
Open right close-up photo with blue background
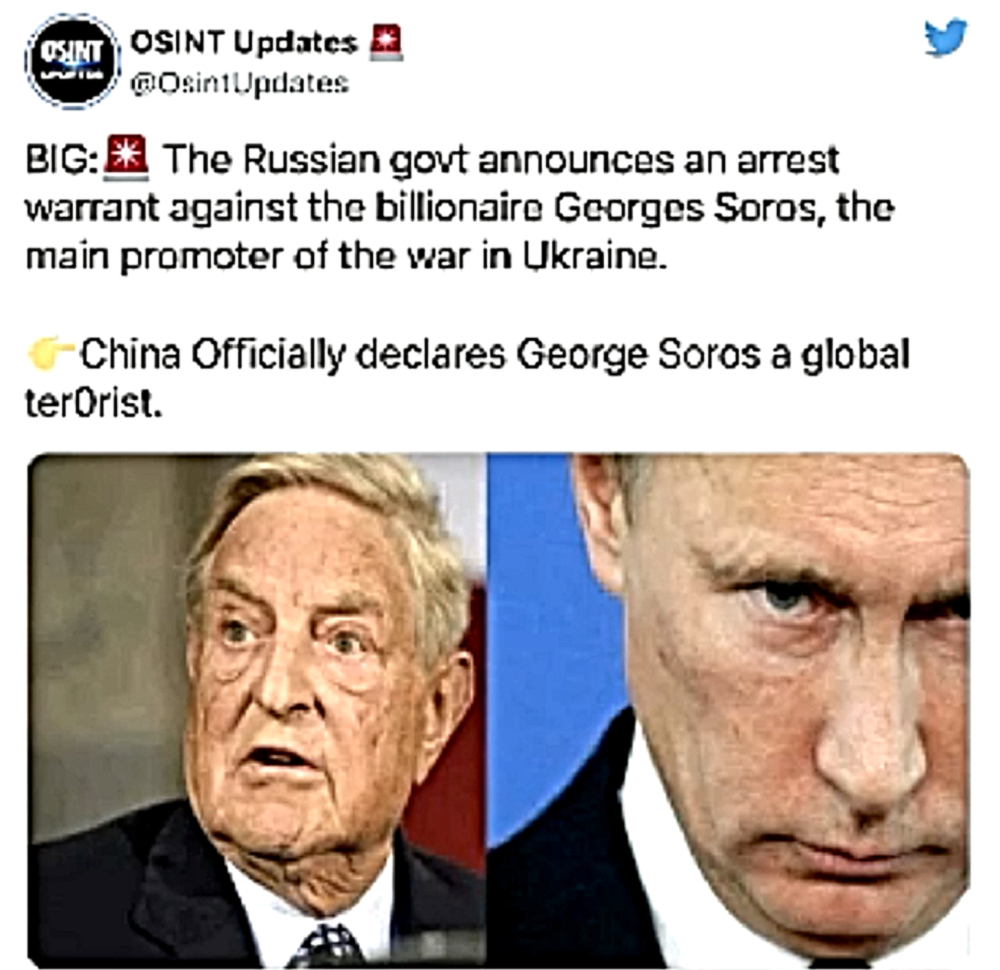pyautogui.click(x=728, y=710)
